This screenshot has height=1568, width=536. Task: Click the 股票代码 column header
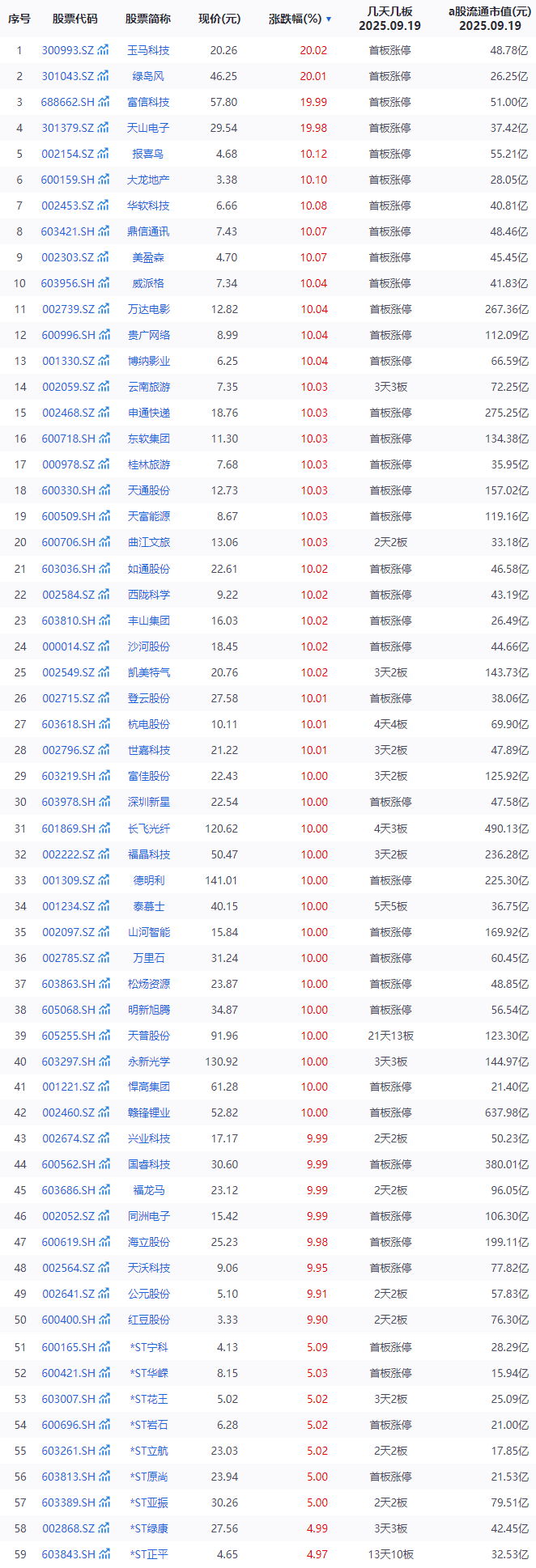click(x=74, y=19)
